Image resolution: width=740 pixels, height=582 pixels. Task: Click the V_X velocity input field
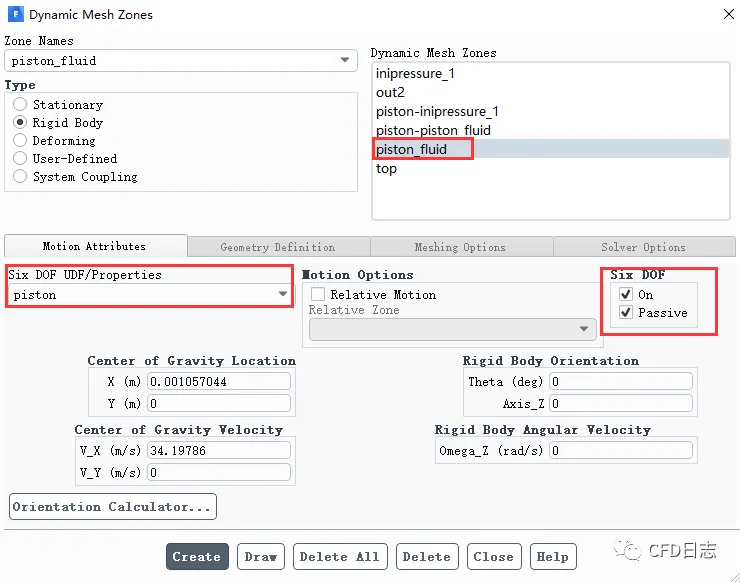(219, 451)
